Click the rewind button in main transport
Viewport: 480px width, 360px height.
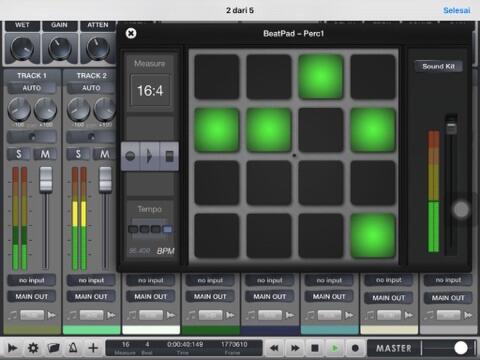click(274, 348)
